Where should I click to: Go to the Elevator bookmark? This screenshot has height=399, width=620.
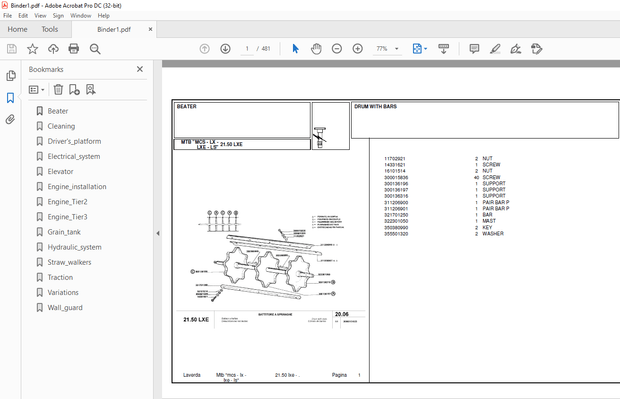(60, 172)
